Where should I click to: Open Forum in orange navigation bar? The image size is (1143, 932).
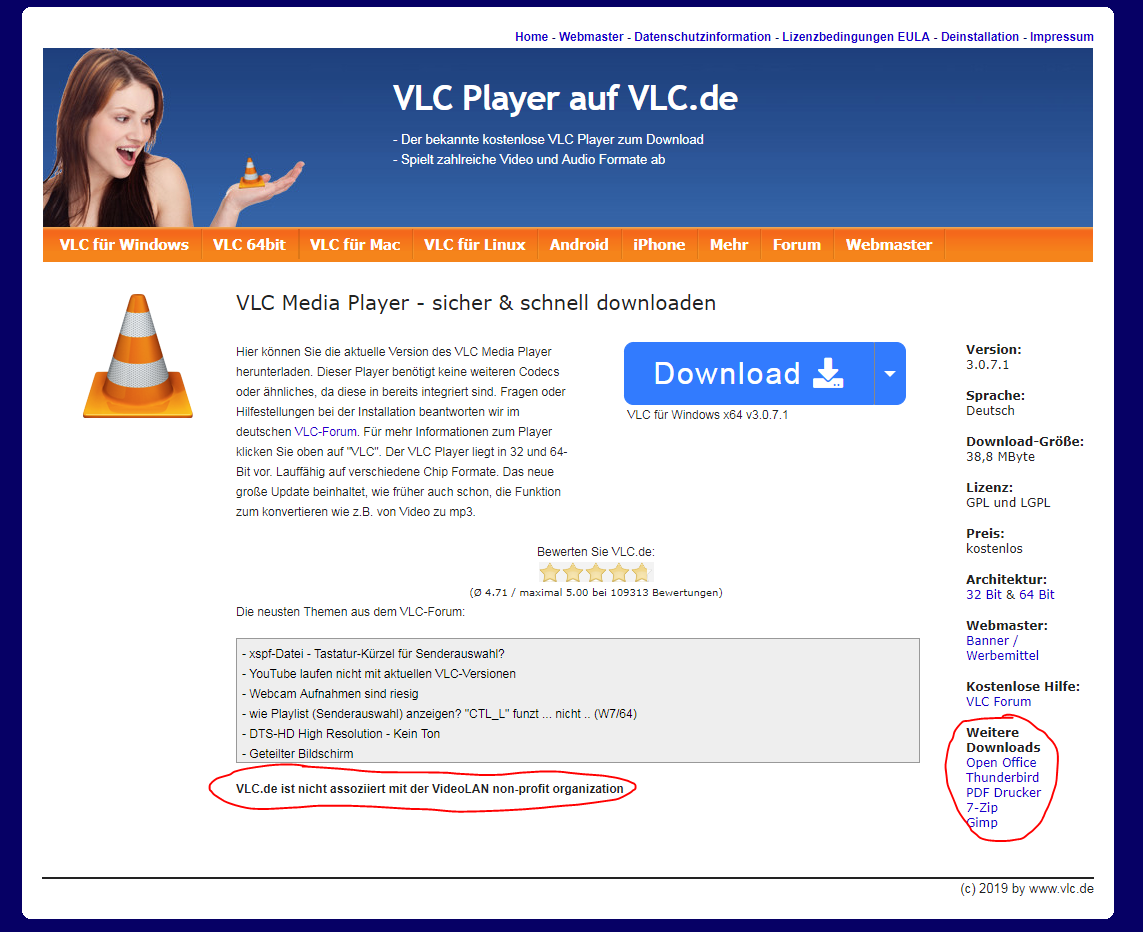pos(797,245)
